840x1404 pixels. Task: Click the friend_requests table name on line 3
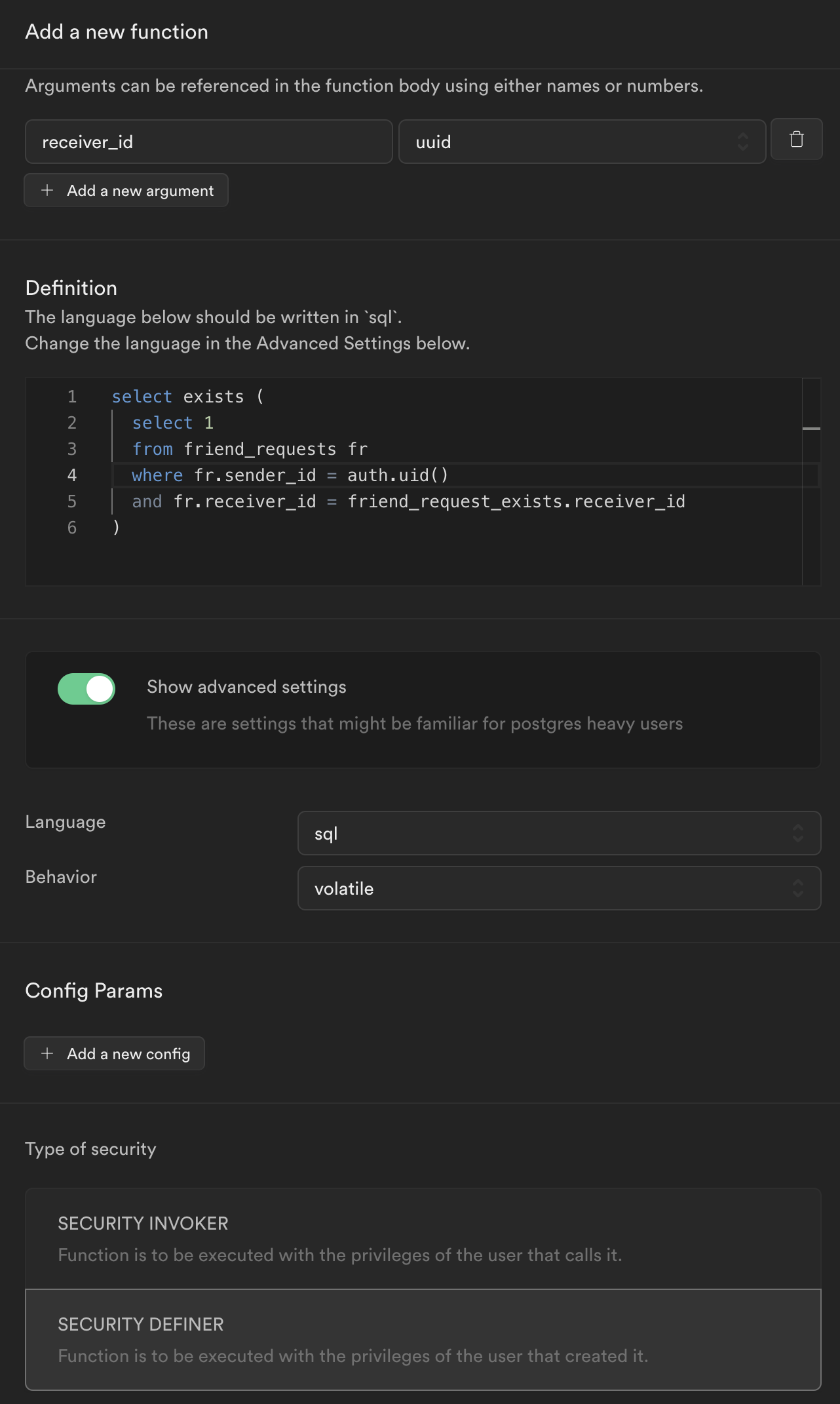coord(259,448)
